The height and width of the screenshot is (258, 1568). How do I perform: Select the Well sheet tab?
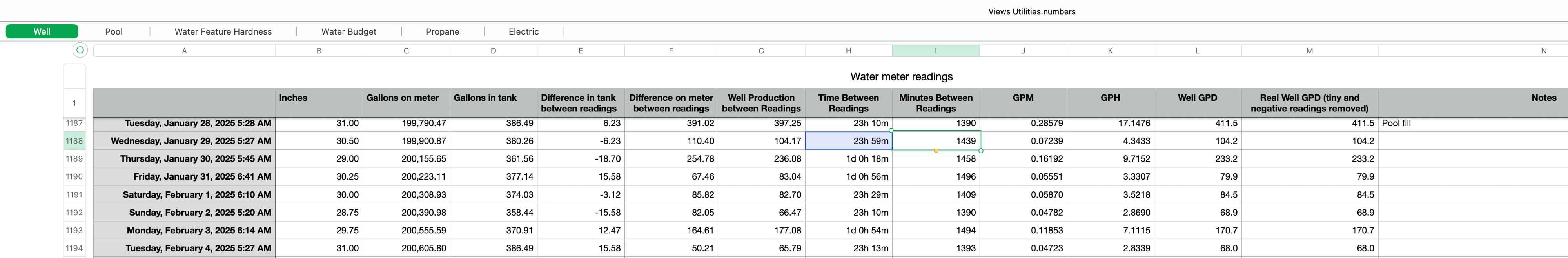coord(42,32)
